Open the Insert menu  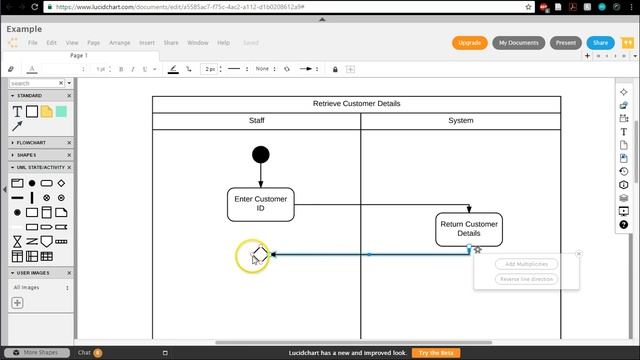[x=147, y=42]
